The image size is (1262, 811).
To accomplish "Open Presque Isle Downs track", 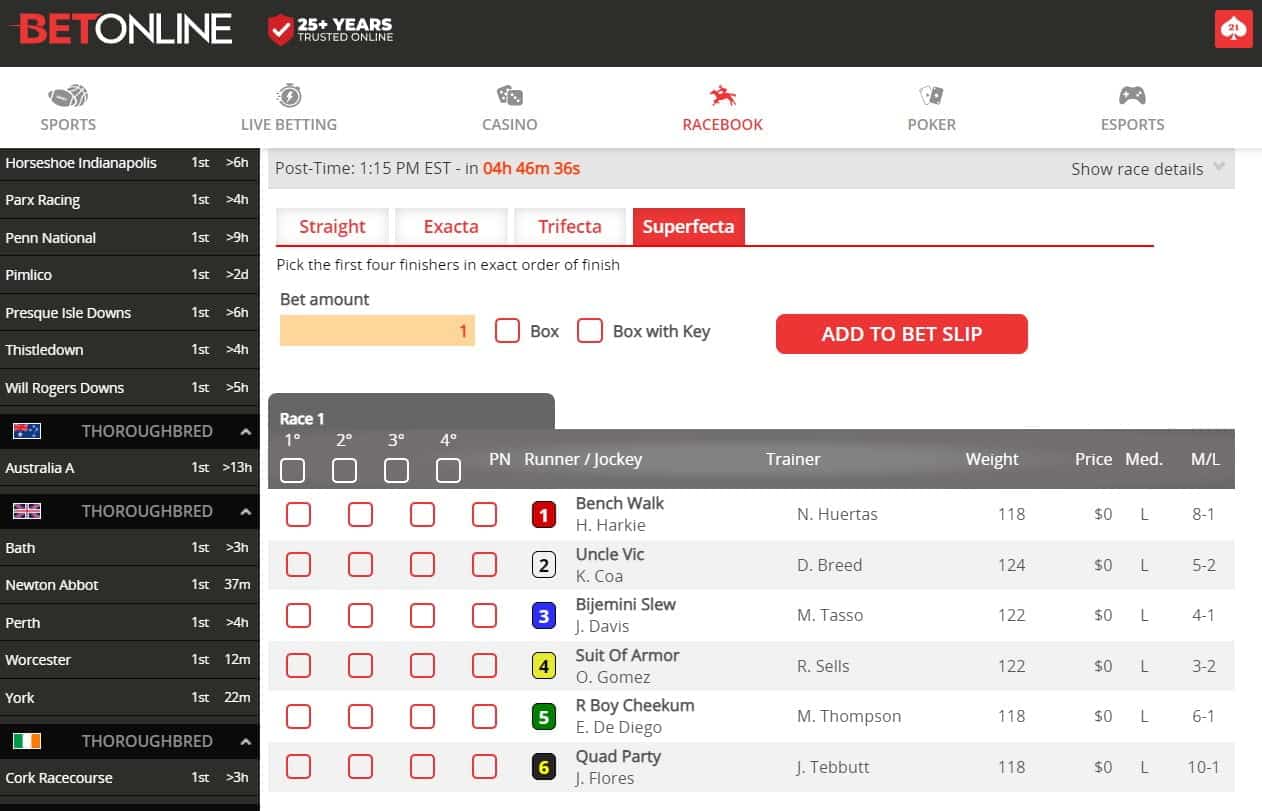I will 129,313.
